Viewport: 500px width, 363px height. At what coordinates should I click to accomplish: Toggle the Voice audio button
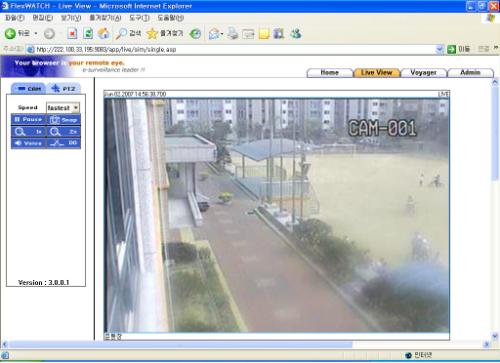[x=28, y=143]
